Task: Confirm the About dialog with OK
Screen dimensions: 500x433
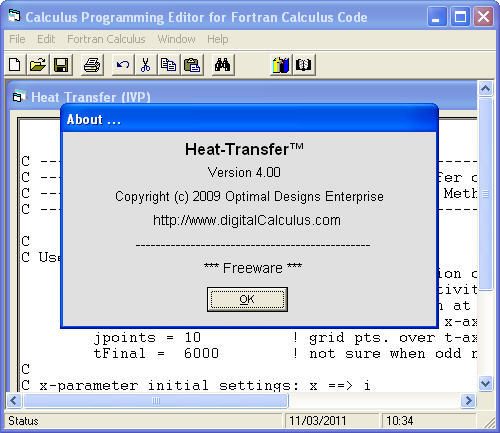Action: [x=247, y=299]
